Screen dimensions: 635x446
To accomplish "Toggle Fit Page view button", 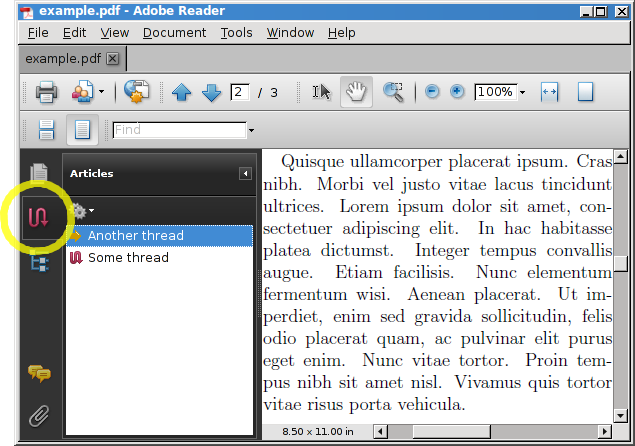I will click(x=585, y=92).
